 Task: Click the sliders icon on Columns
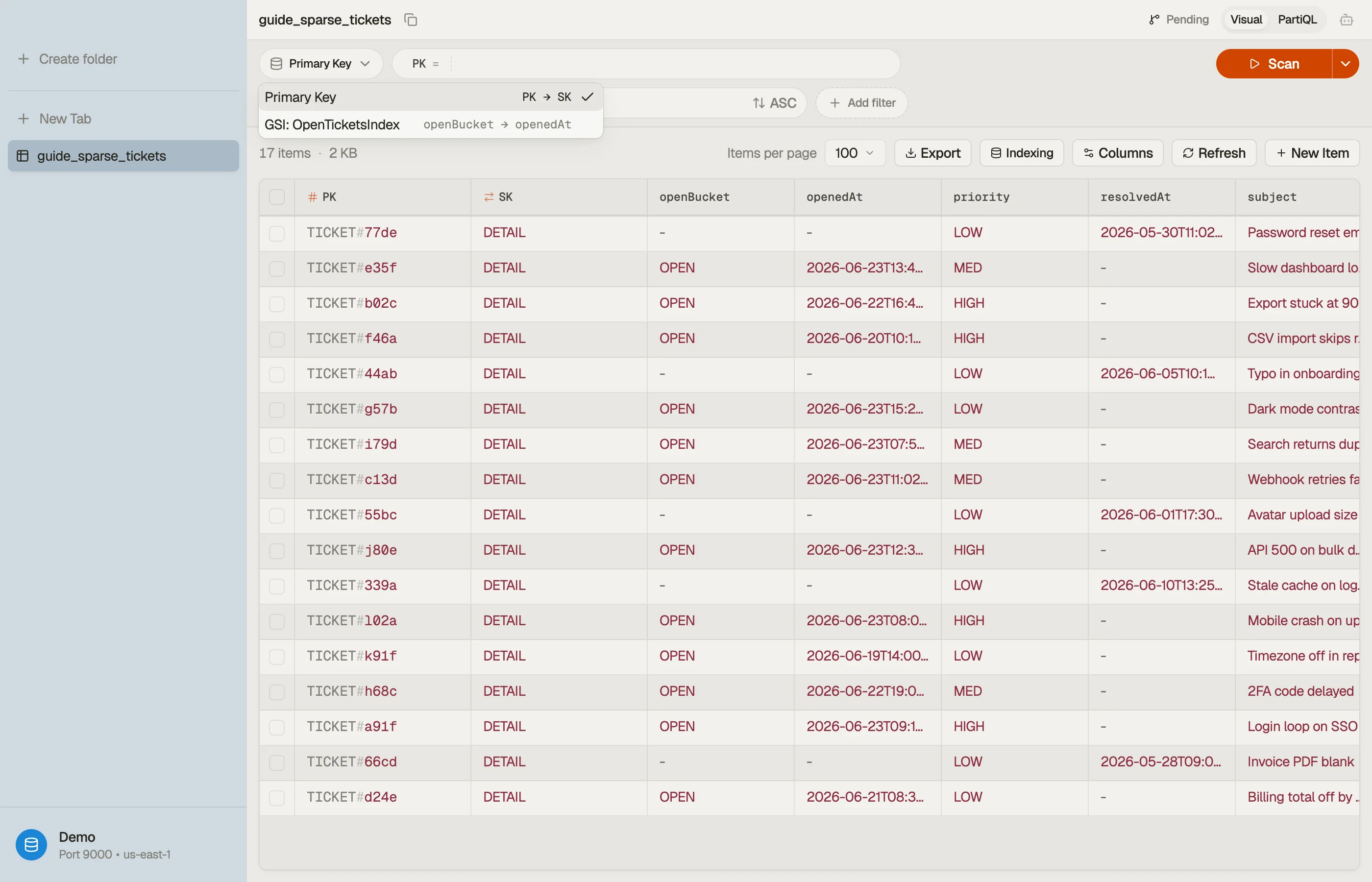click(1089, 153)
